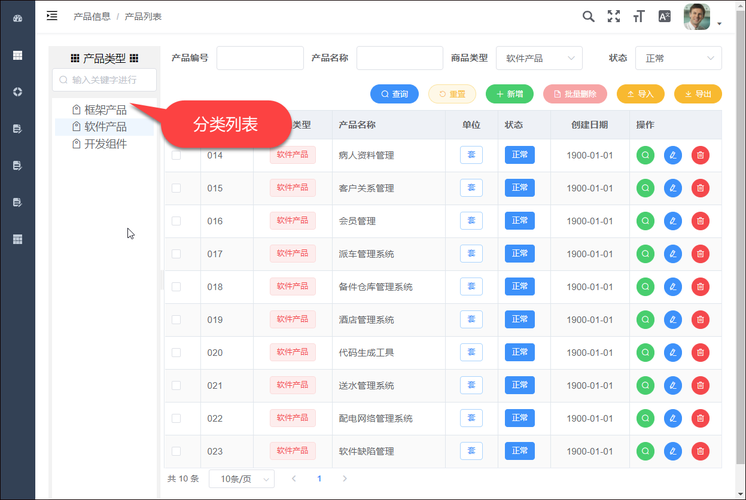
Task: Select 开发组件 in the category tree
Action: click(x=105, y=144)
